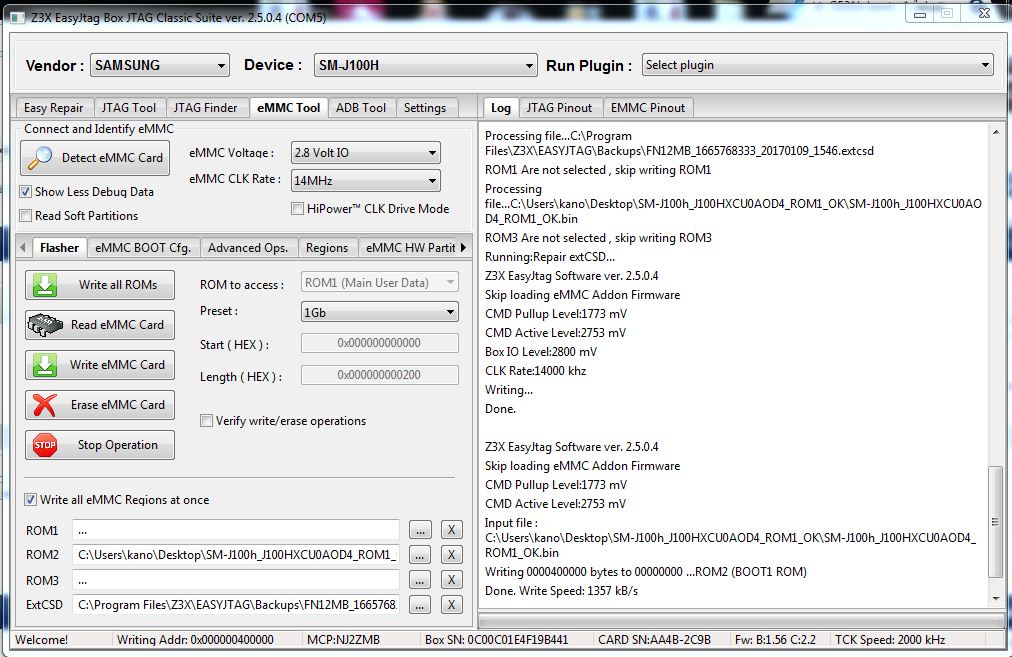
Task: Clear the ROM3 file path with X
Action: click(x=452, y=580)
